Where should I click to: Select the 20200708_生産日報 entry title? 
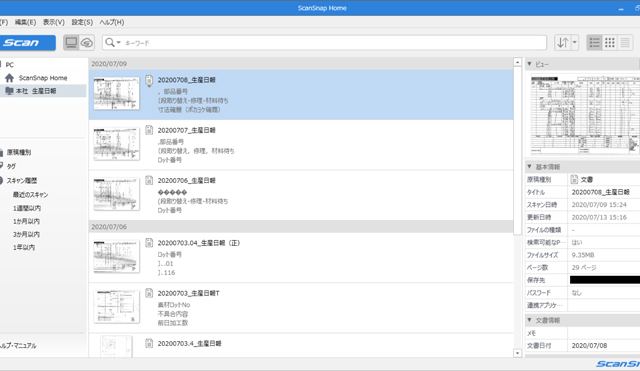pos(187,80)
